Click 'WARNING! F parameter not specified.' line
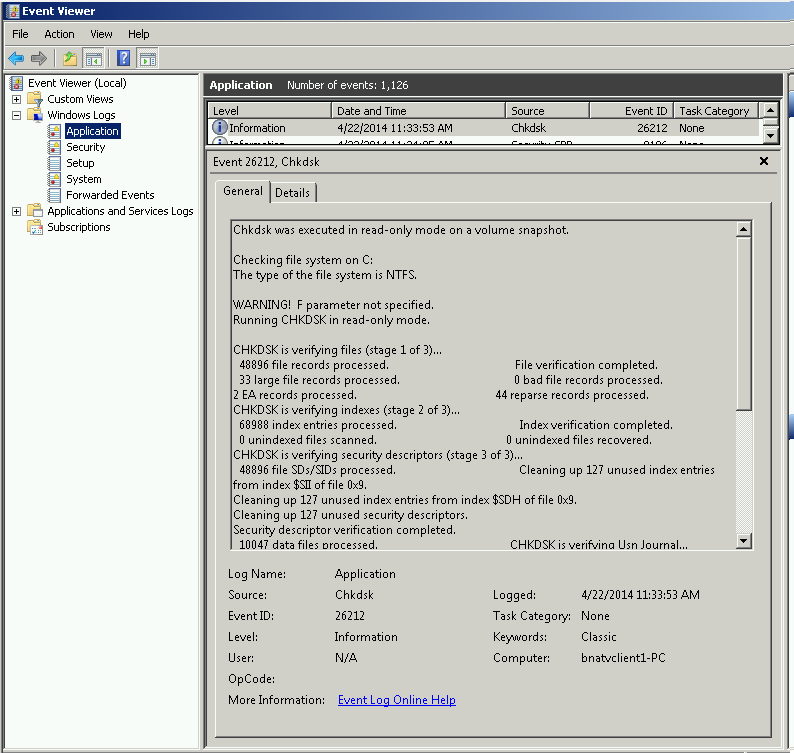Viewport: 794px width, 753px height. [x=333, y=305]
